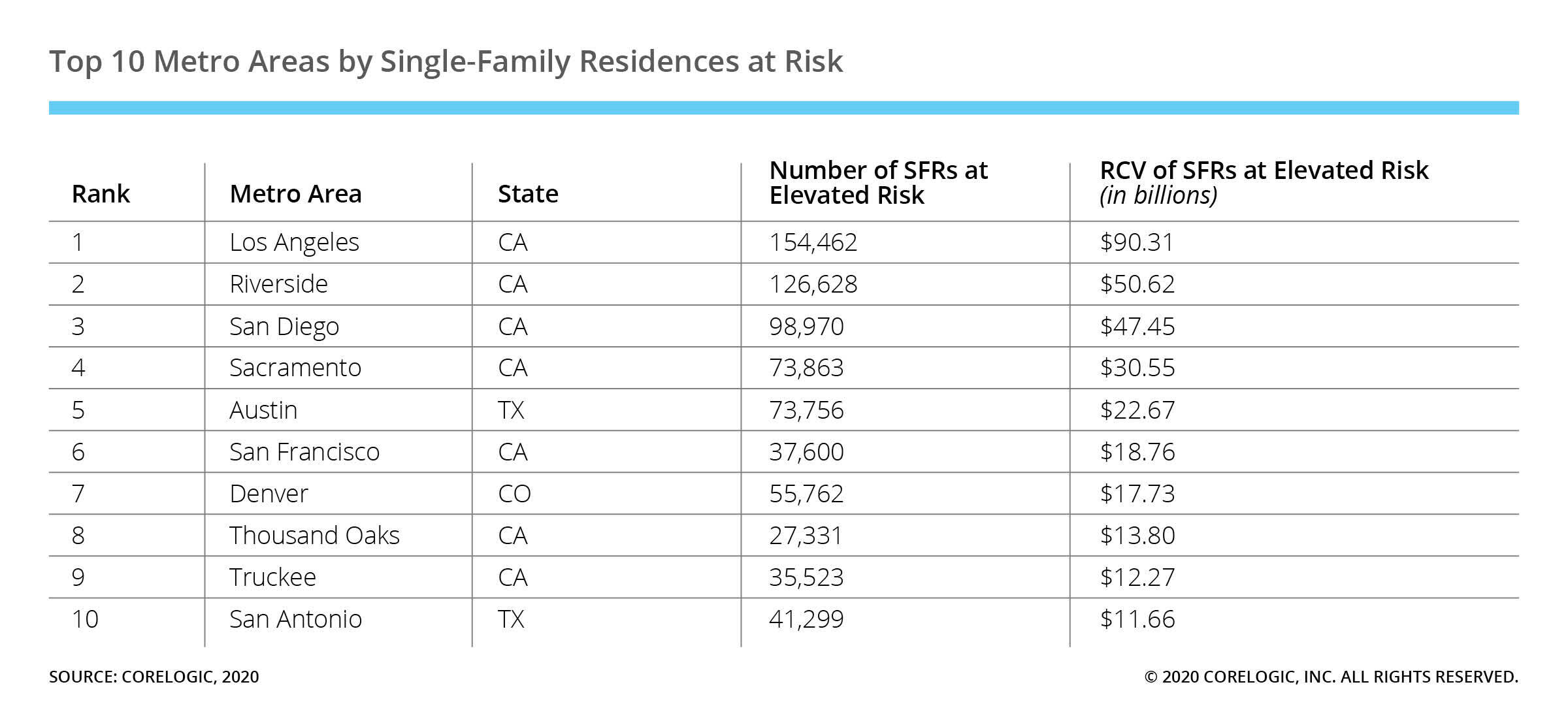Click Los Angeles RCV value $90.31
This screenshot has height=725, width=1568.
1137,242
